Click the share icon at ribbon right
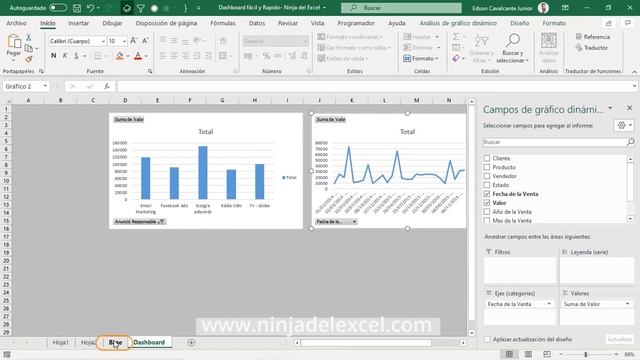This screenshot has width=640, height=360. coord(609,23)
